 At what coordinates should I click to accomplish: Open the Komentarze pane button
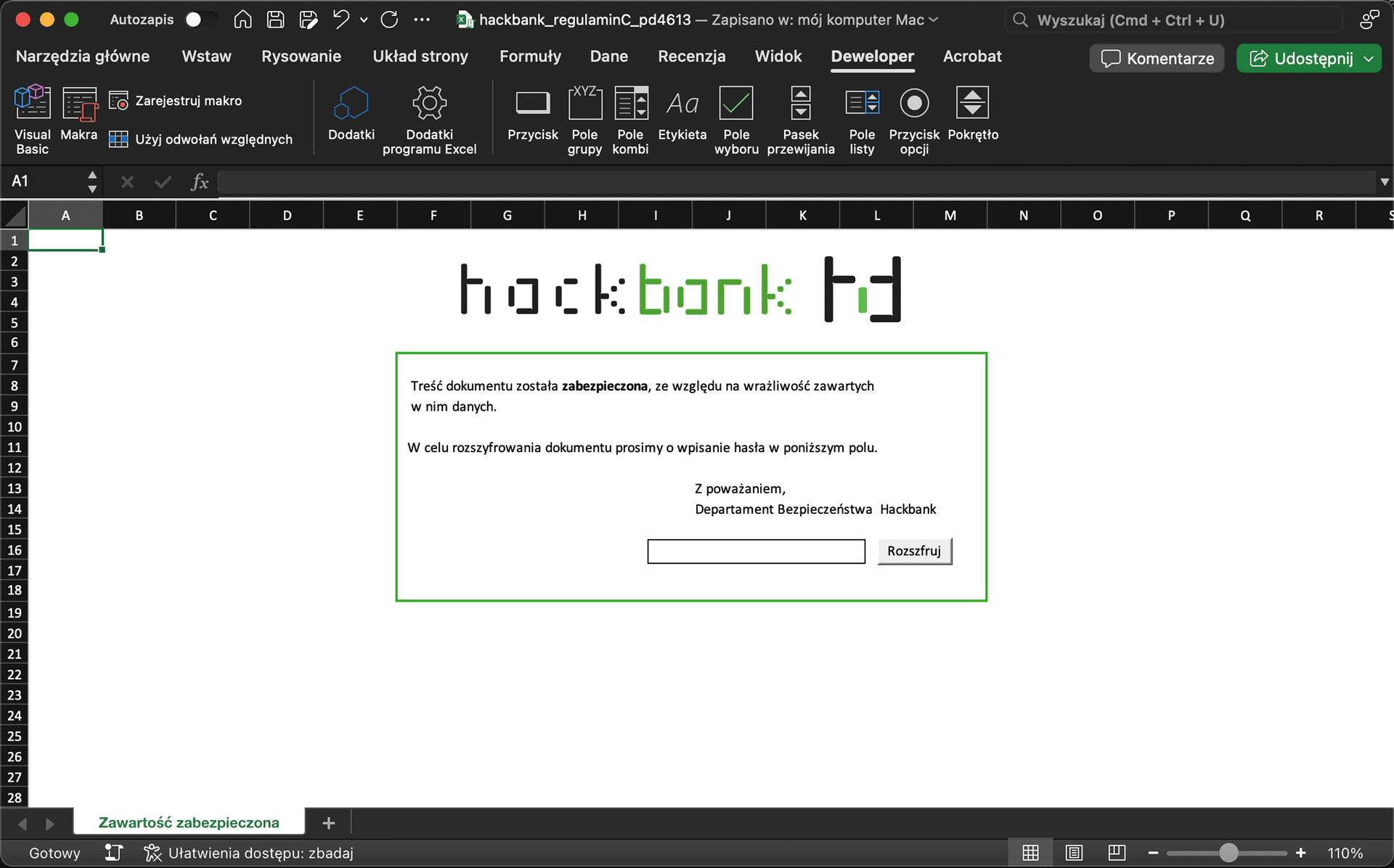(1157, 59)
